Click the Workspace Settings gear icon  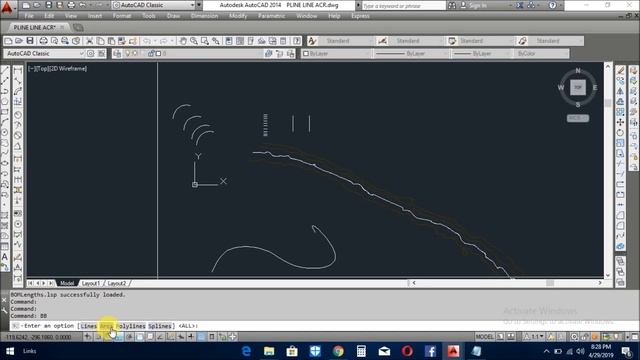91,53
